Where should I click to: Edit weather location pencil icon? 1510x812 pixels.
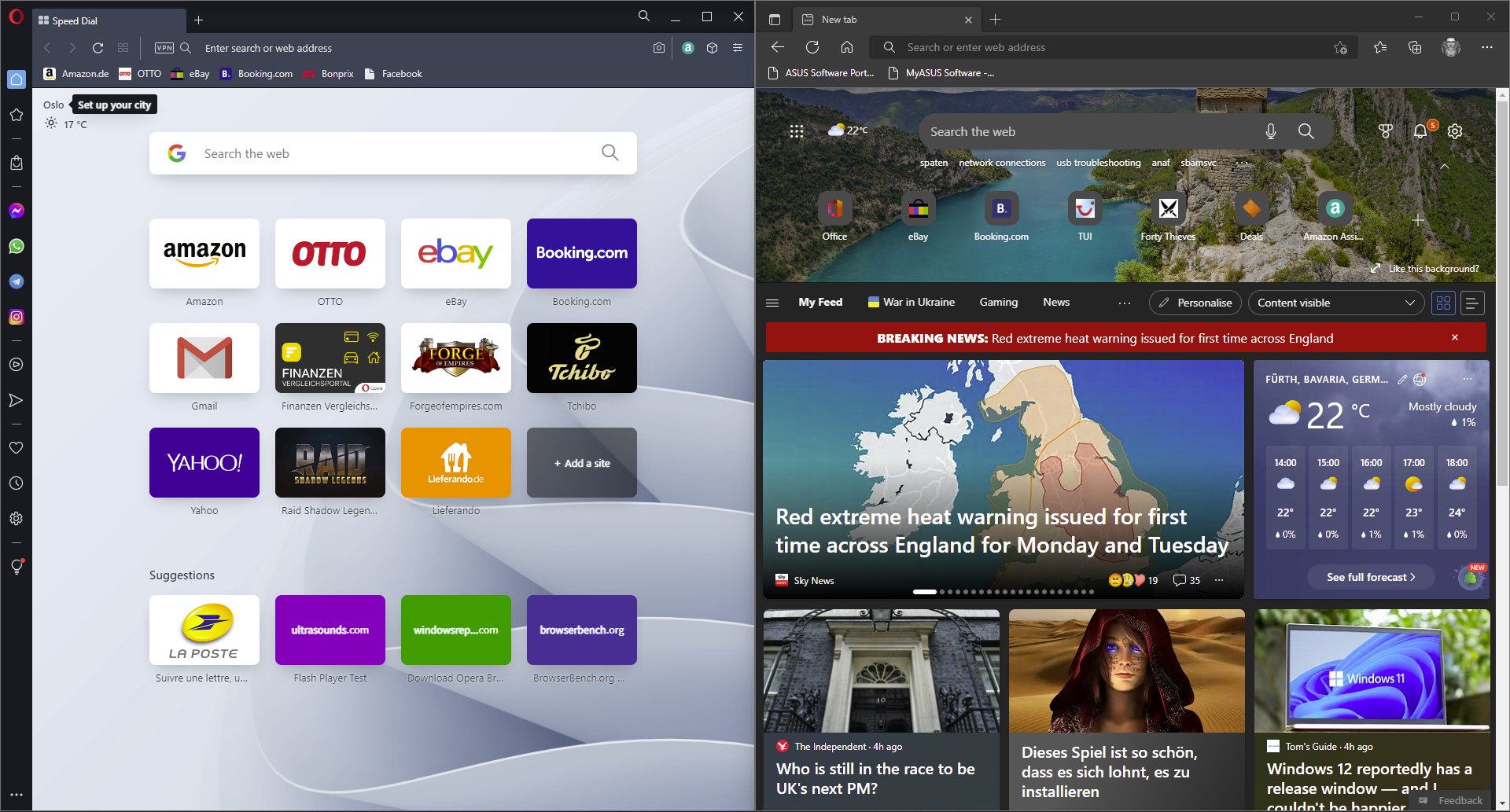(1402, 380)
